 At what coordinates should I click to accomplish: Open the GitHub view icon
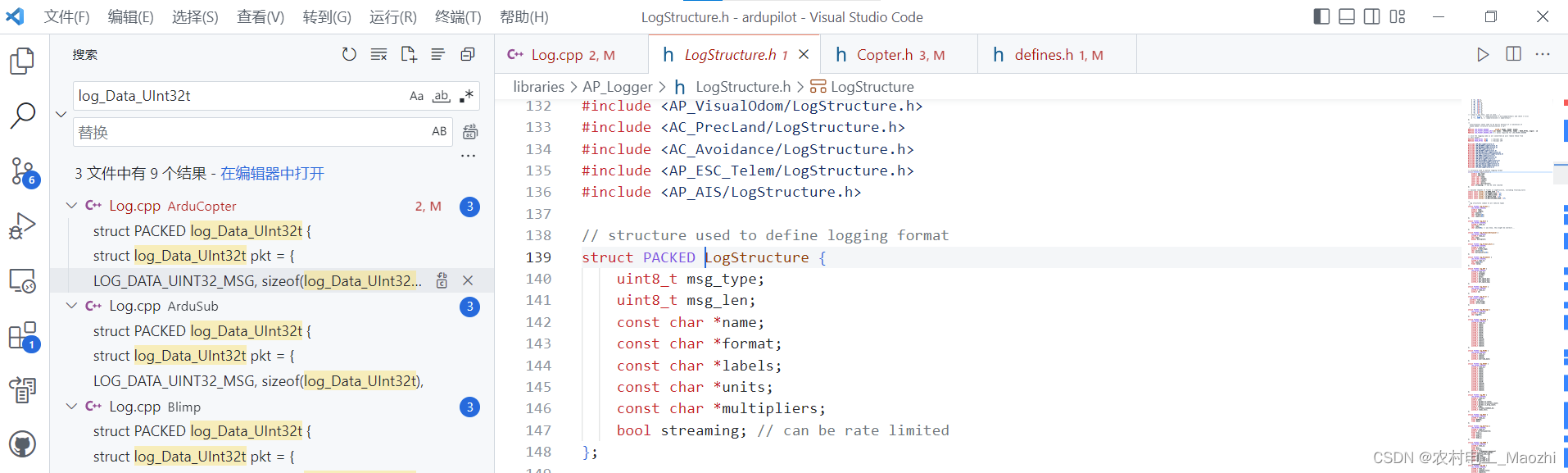click(22, 444)
